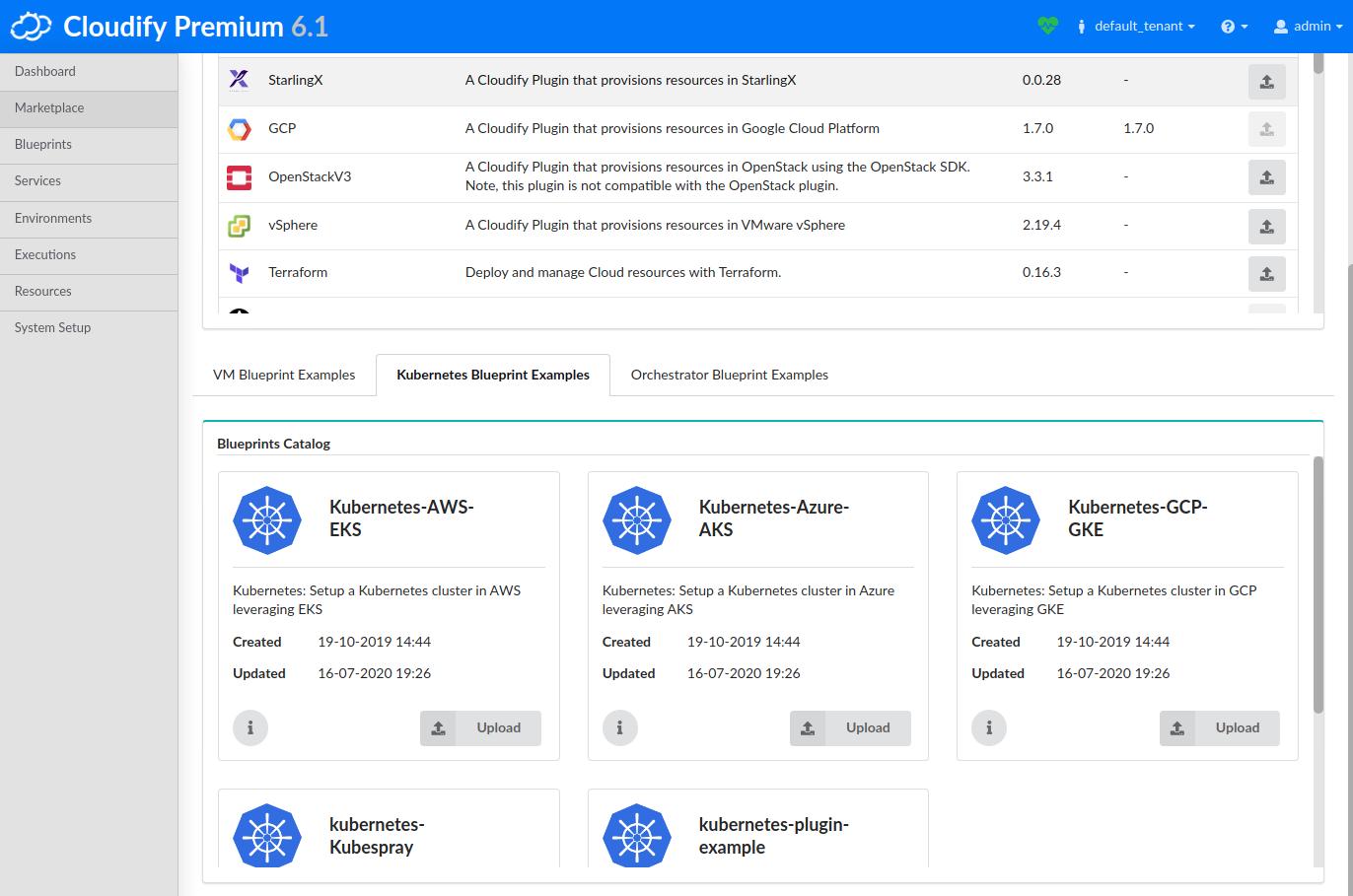Click the GCP plugin icon

click(238, 128)
